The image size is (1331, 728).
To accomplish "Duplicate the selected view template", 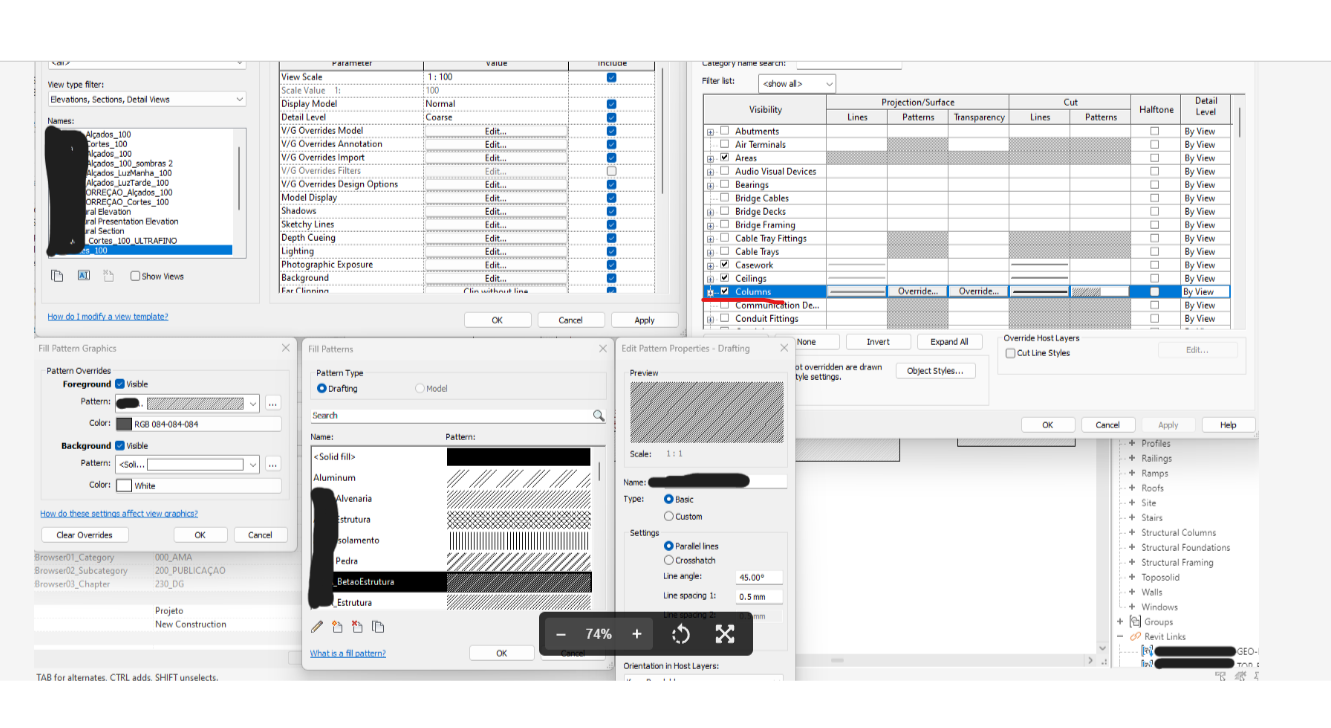I will [56, 275].
